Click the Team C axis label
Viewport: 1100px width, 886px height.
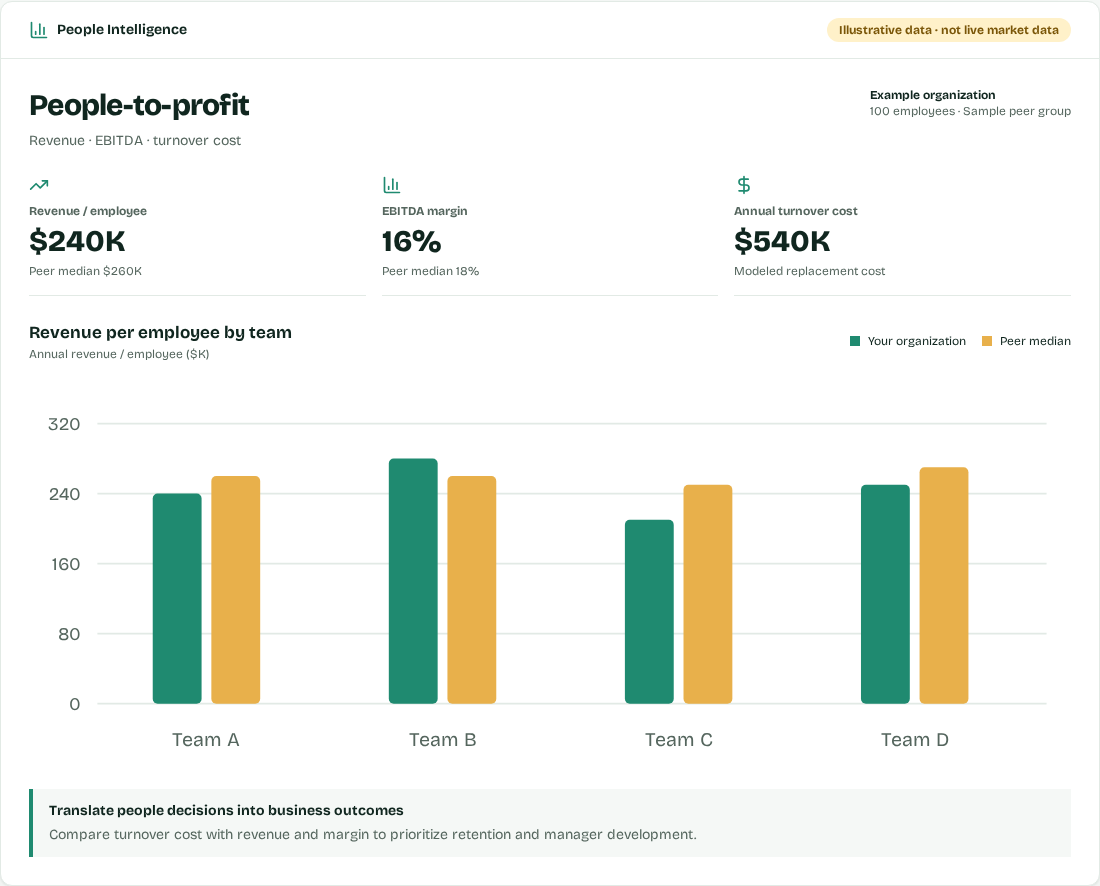click(679, 740)
